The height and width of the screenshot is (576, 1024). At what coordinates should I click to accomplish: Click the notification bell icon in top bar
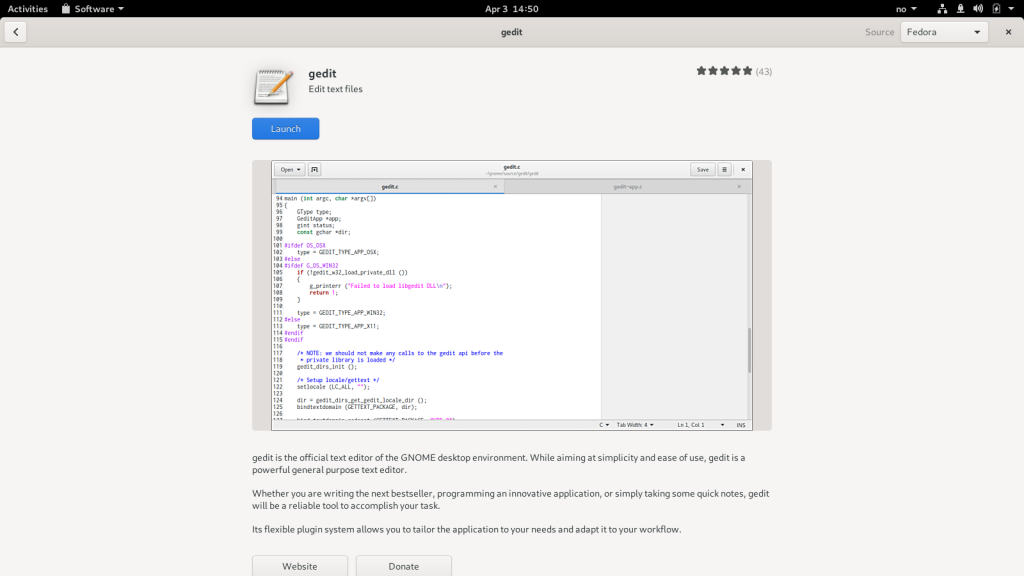pos(960,8)
